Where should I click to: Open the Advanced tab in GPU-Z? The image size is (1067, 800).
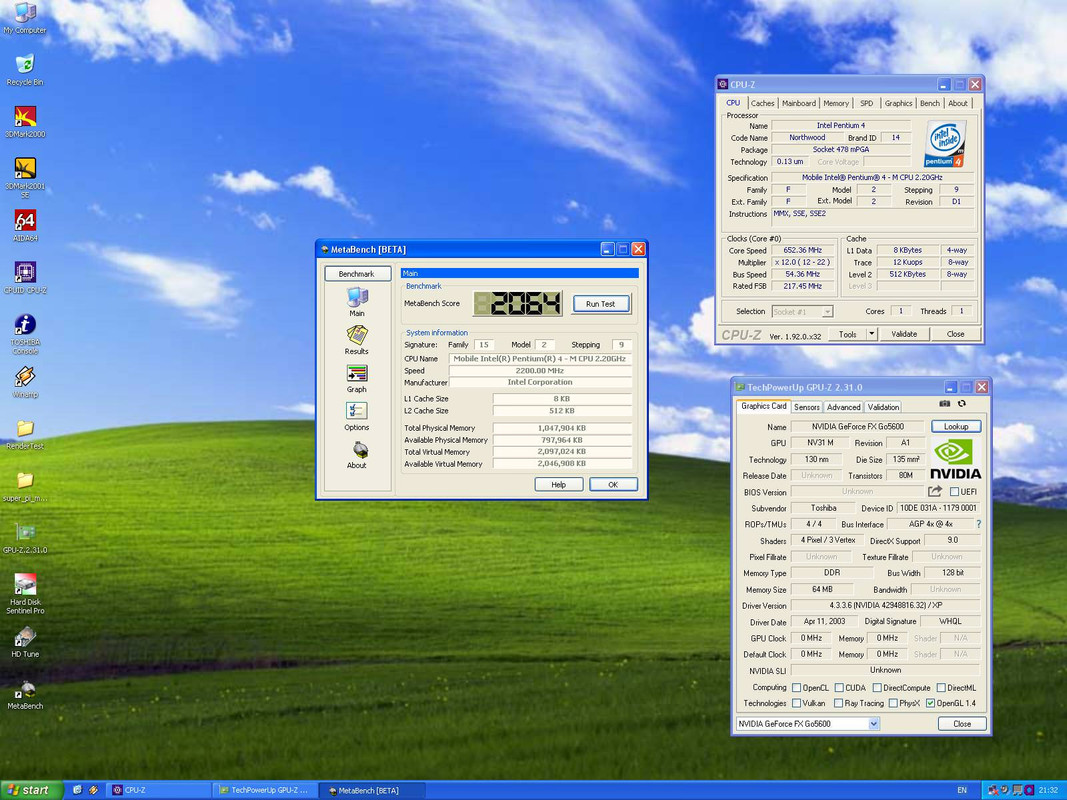[x=843, y=407]
